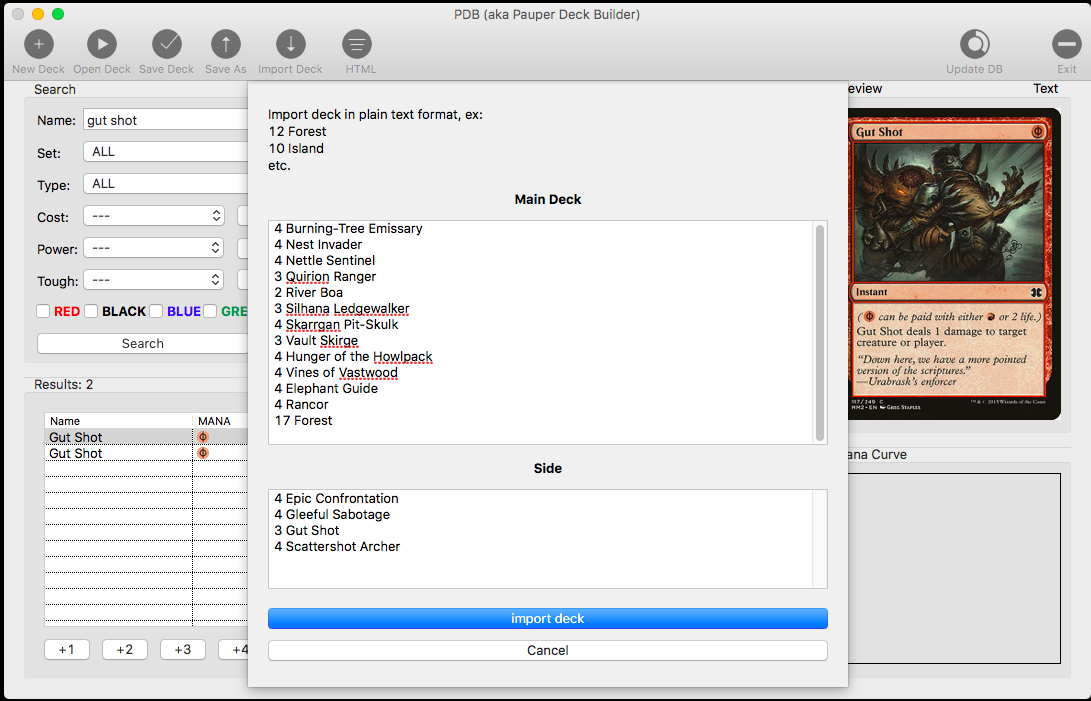Select the second Gut Shot result row
This screenshot has width=1091, height=701.
146,453
